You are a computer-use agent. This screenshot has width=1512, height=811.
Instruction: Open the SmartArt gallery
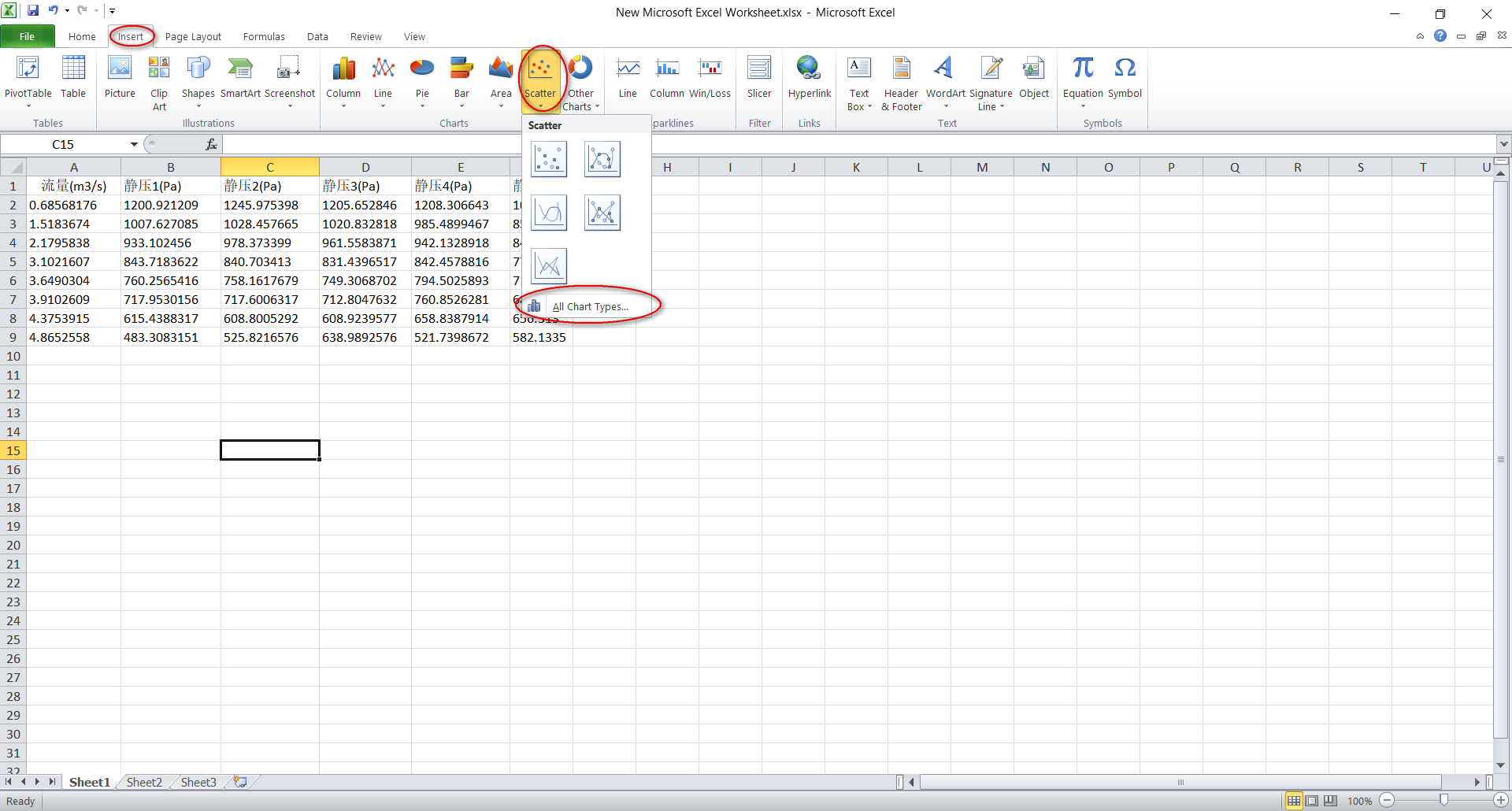pyautogui.click(x=239, y=79)
